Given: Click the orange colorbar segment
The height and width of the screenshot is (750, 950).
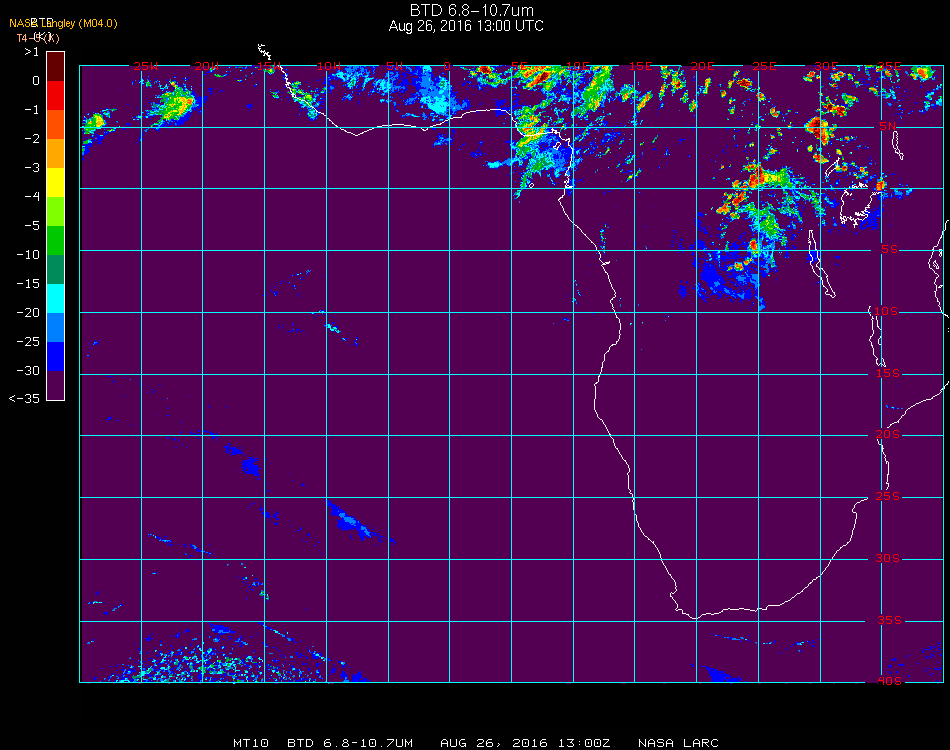Looking at the screenshot, I should tap(55, 153).
